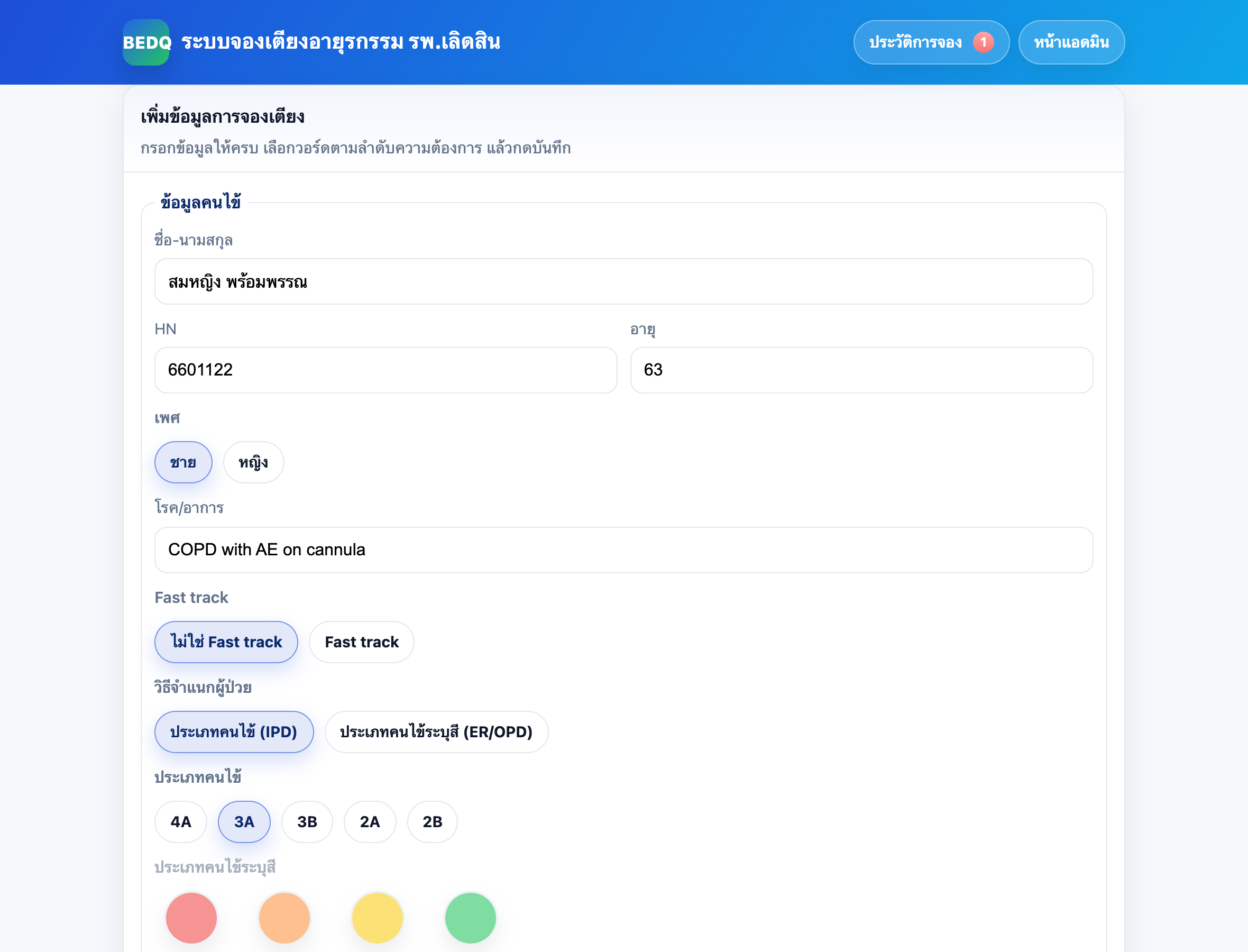Go to หน้าแอดมิน admin page
The width and height of the screenshot is (1248, 952).
click(x=1071, y=42)
